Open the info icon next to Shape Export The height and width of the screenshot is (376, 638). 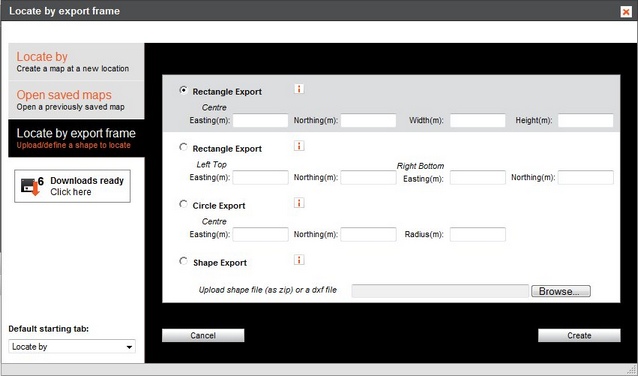click(299, 260)
